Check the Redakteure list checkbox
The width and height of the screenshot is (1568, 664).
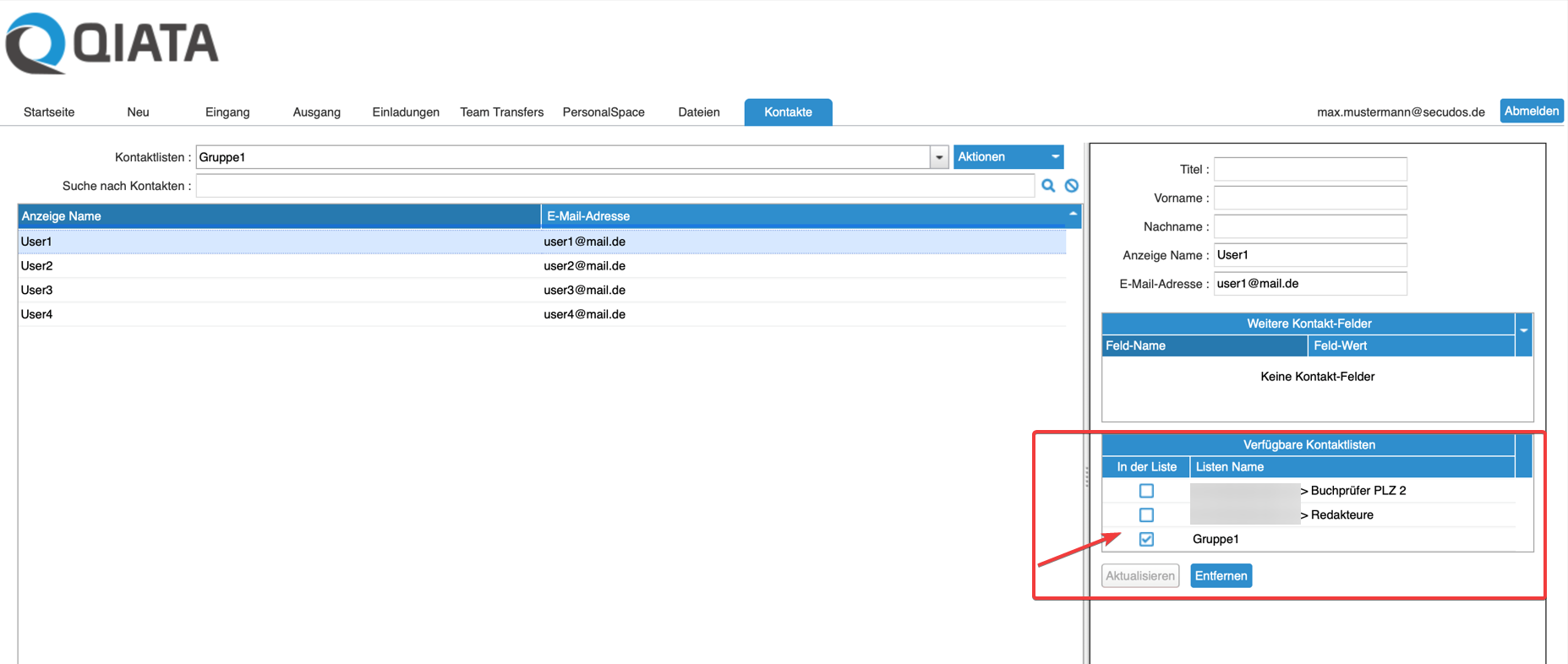[1146, 514]
